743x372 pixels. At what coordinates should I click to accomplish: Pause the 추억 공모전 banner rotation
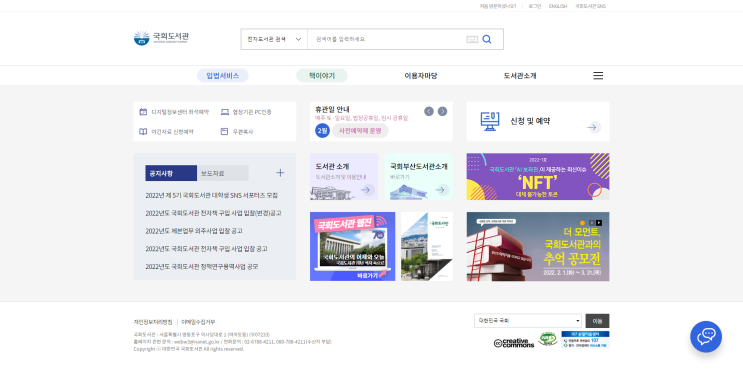point(591,223)
